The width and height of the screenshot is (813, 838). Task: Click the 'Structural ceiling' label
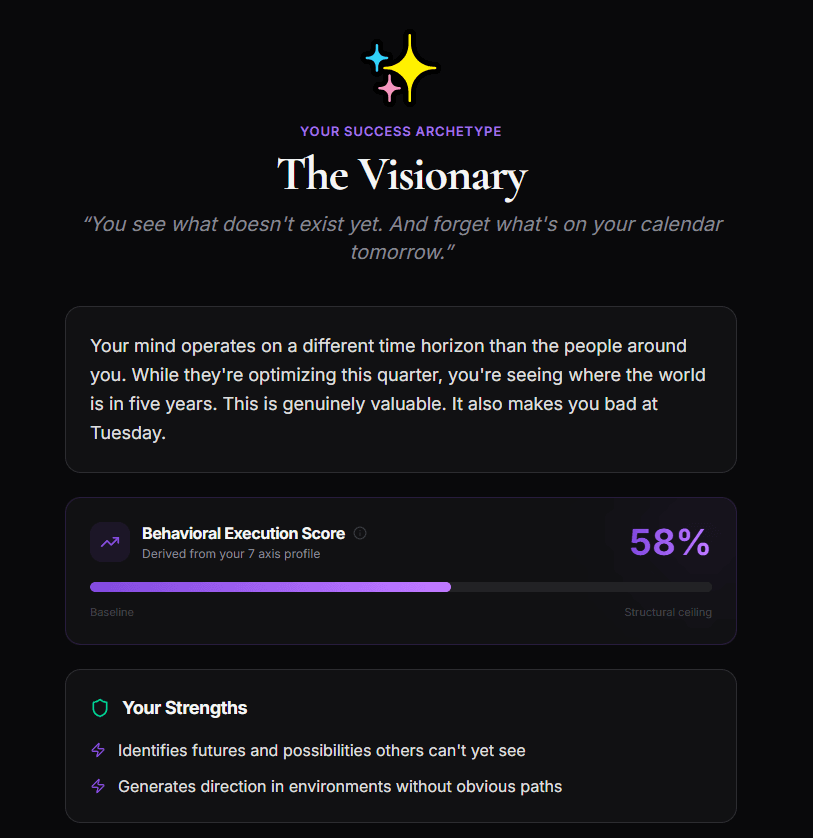click(x=668, y=612)
